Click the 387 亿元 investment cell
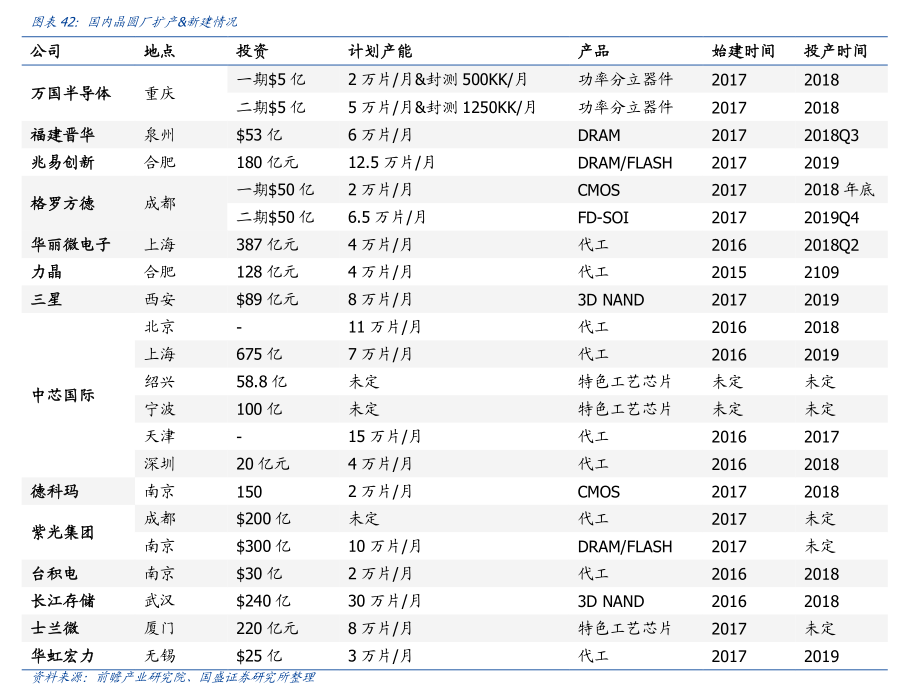The height and width of the screenshot is (698, 912). (x=267, y=244)
